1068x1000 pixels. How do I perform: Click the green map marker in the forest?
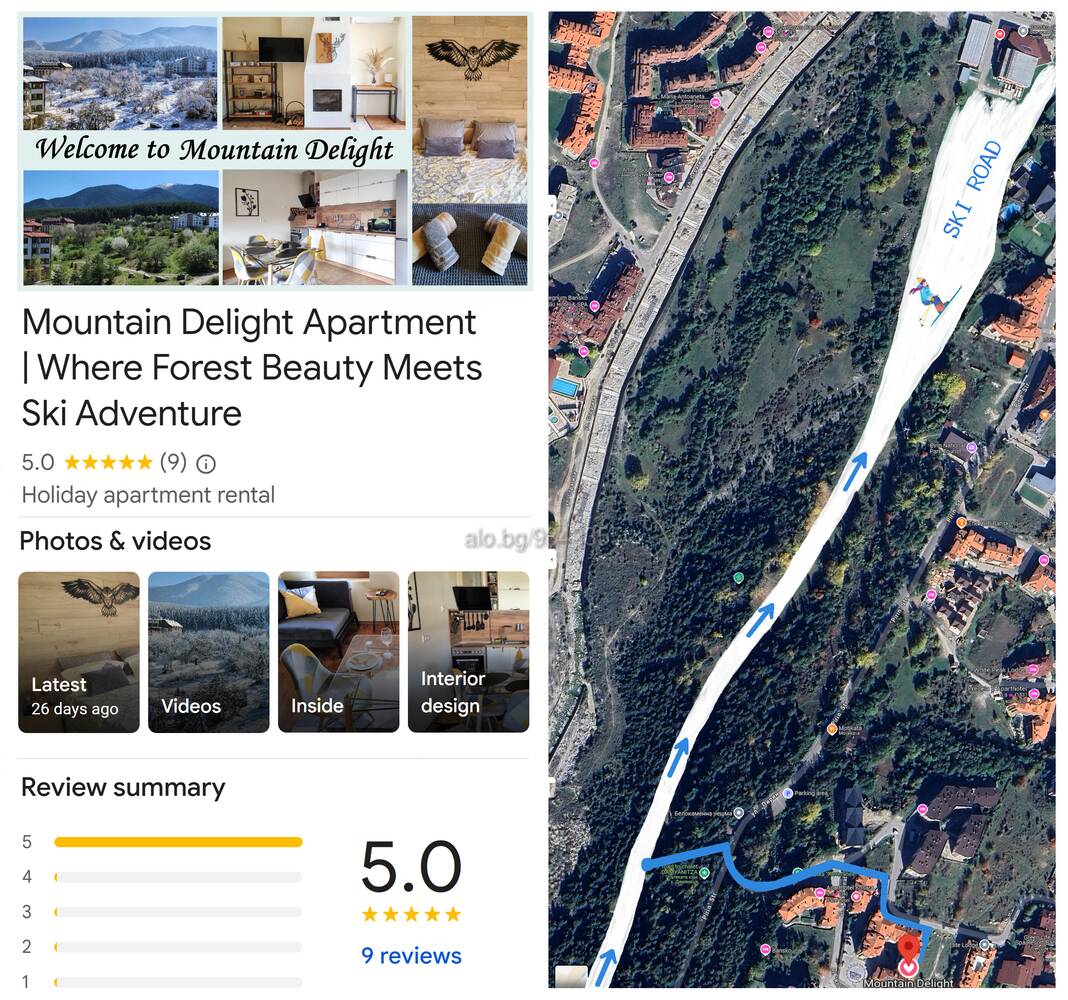(738, 578)
